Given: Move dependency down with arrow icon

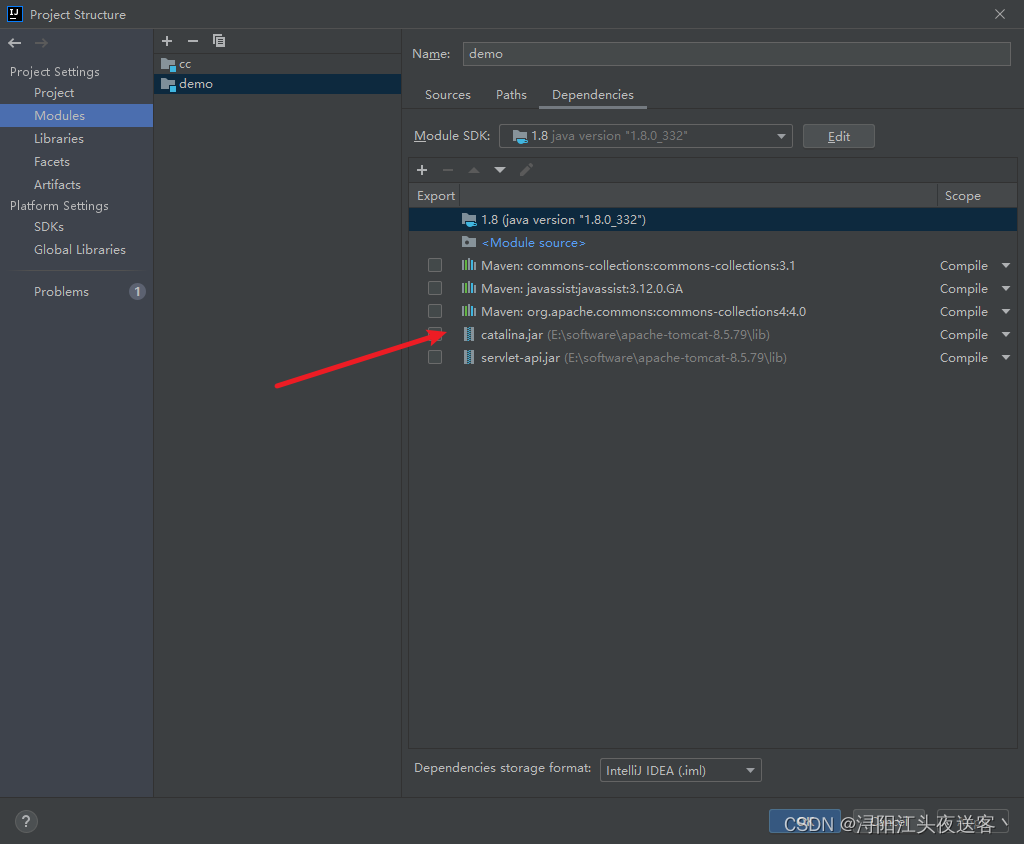Looking at the screenshot, I should tap(500, 170).
